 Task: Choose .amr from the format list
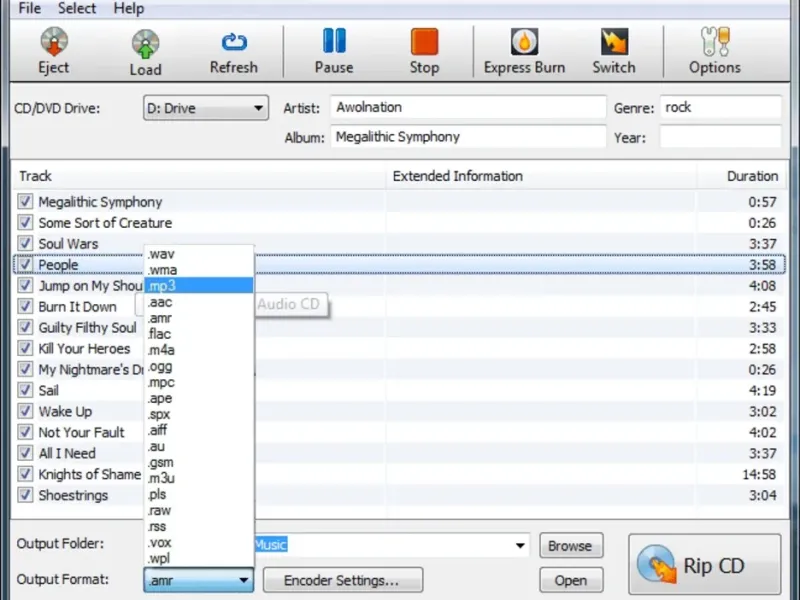[199, 318]
